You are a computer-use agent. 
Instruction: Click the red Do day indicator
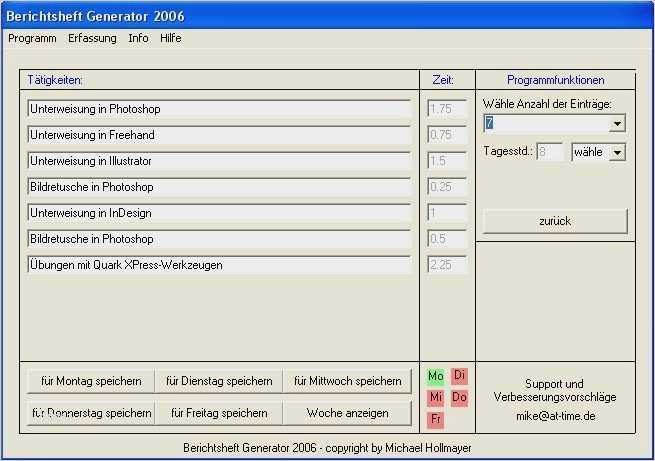[459, 397]
